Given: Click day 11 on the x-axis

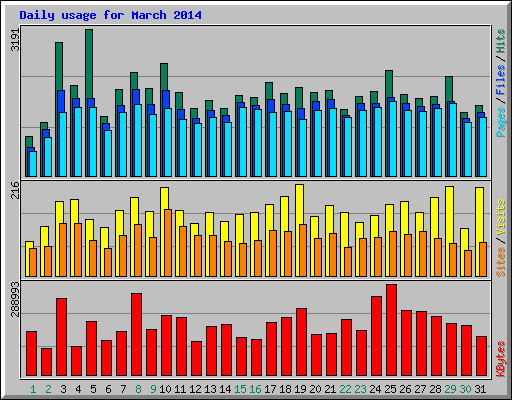Looking at the screenshot, I should (180, 389).
